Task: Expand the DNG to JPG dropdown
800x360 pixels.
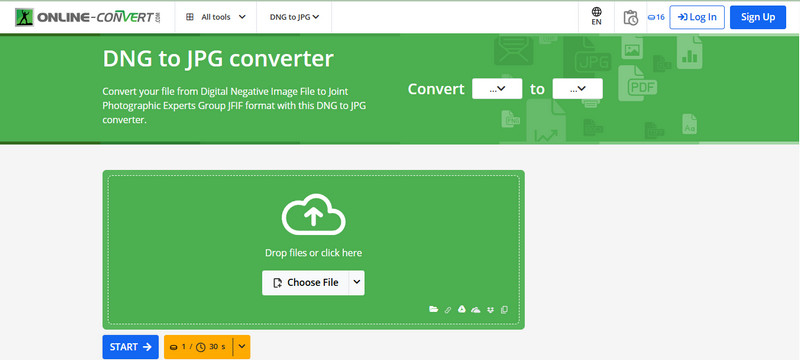Action: (294, 17)
